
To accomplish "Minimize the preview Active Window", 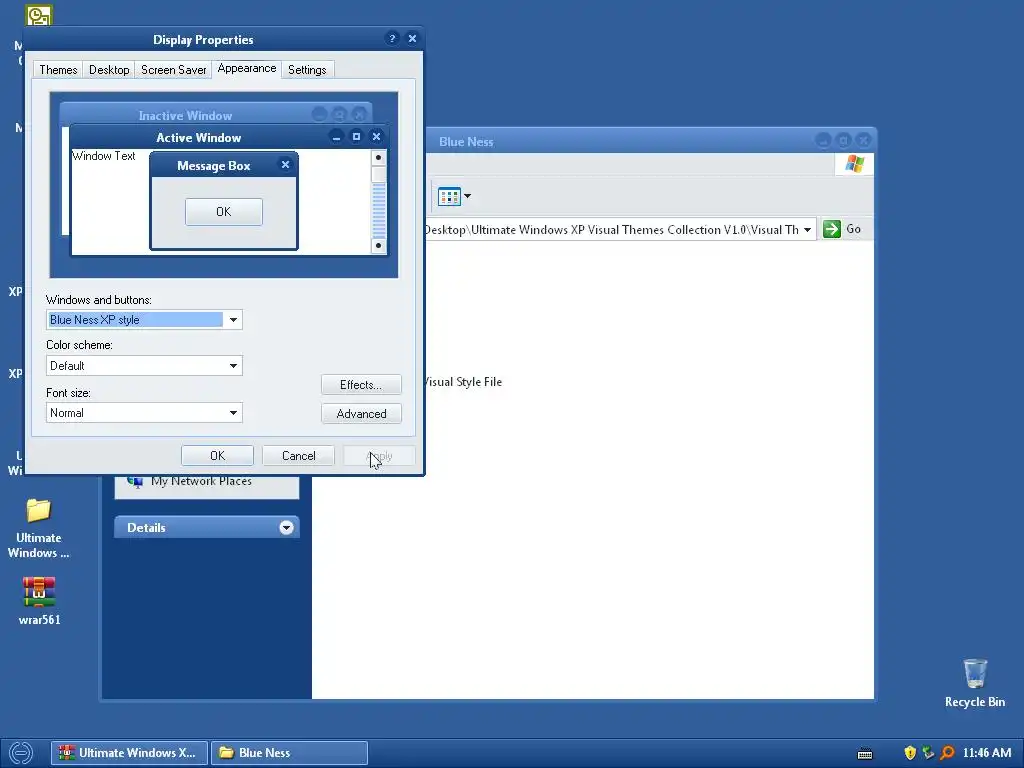I will 336,137.
